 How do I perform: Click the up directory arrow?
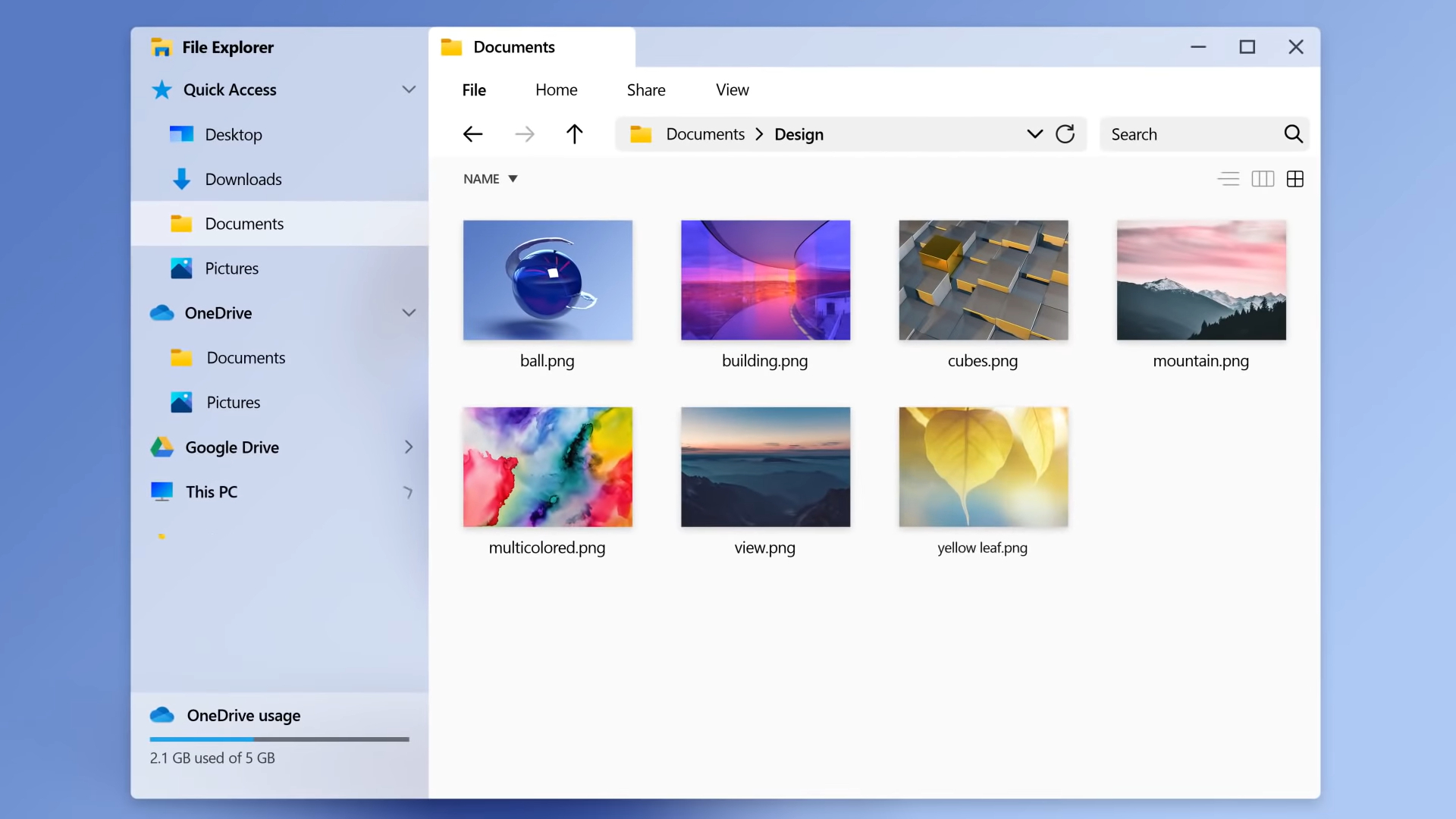574,134
